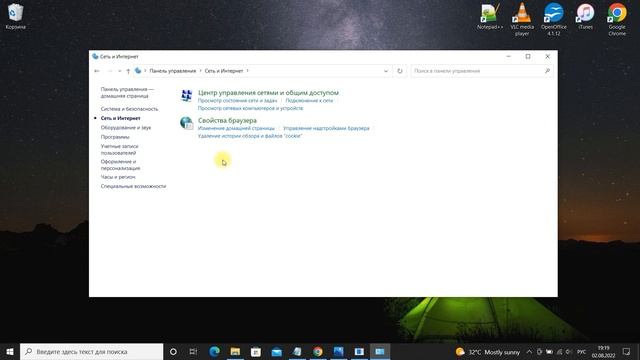Click Изменение домашней страницы link
This screenshot has height=360, width=640.
(x=236, y=128)
